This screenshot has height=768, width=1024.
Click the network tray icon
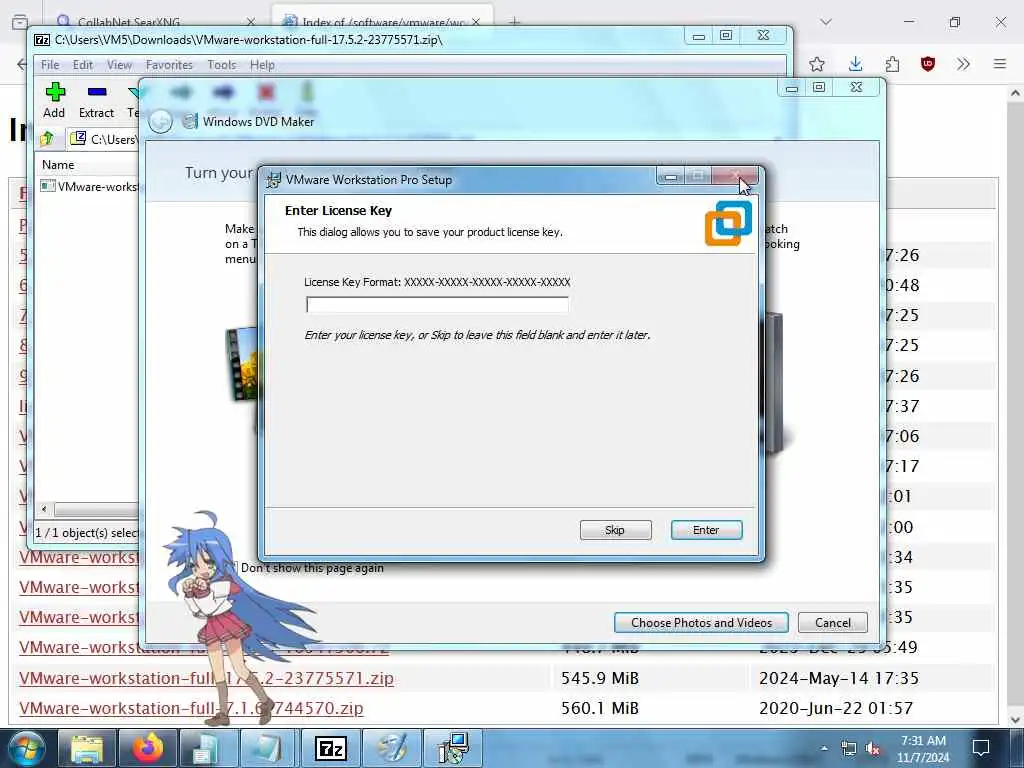click(848, 748)
